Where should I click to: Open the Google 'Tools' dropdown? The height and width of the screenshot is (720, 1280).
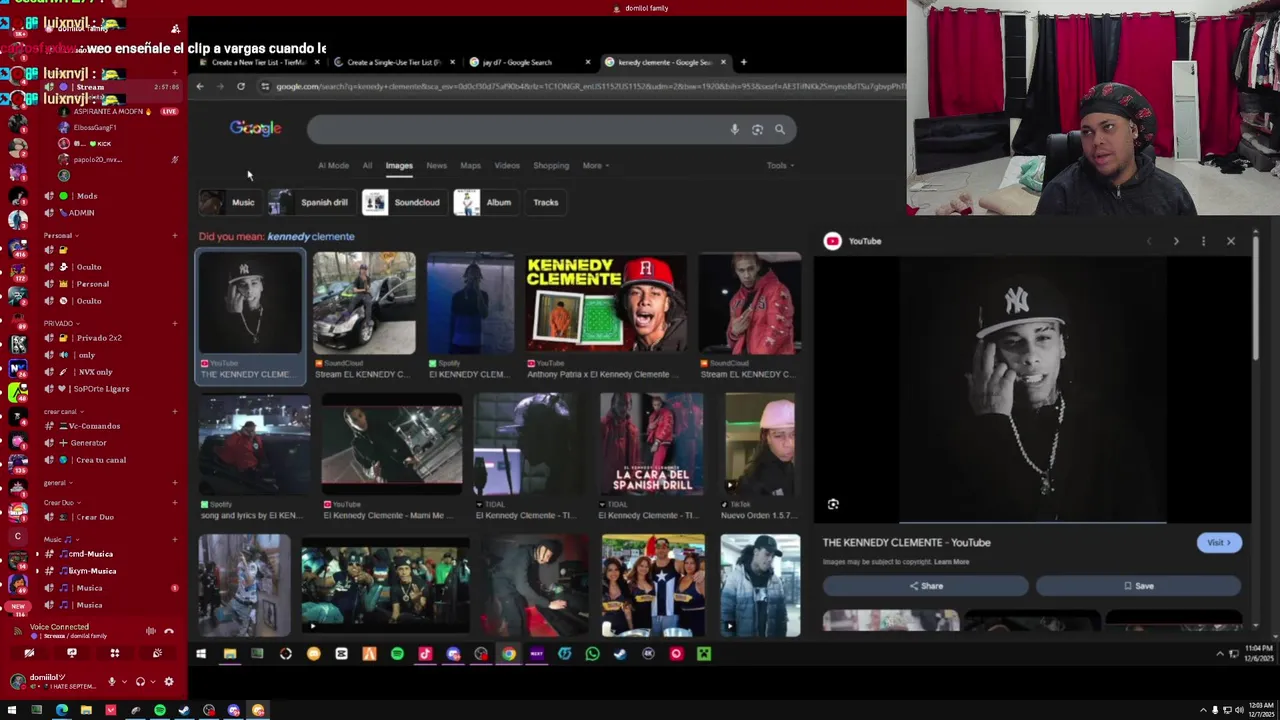coord(780,165)
